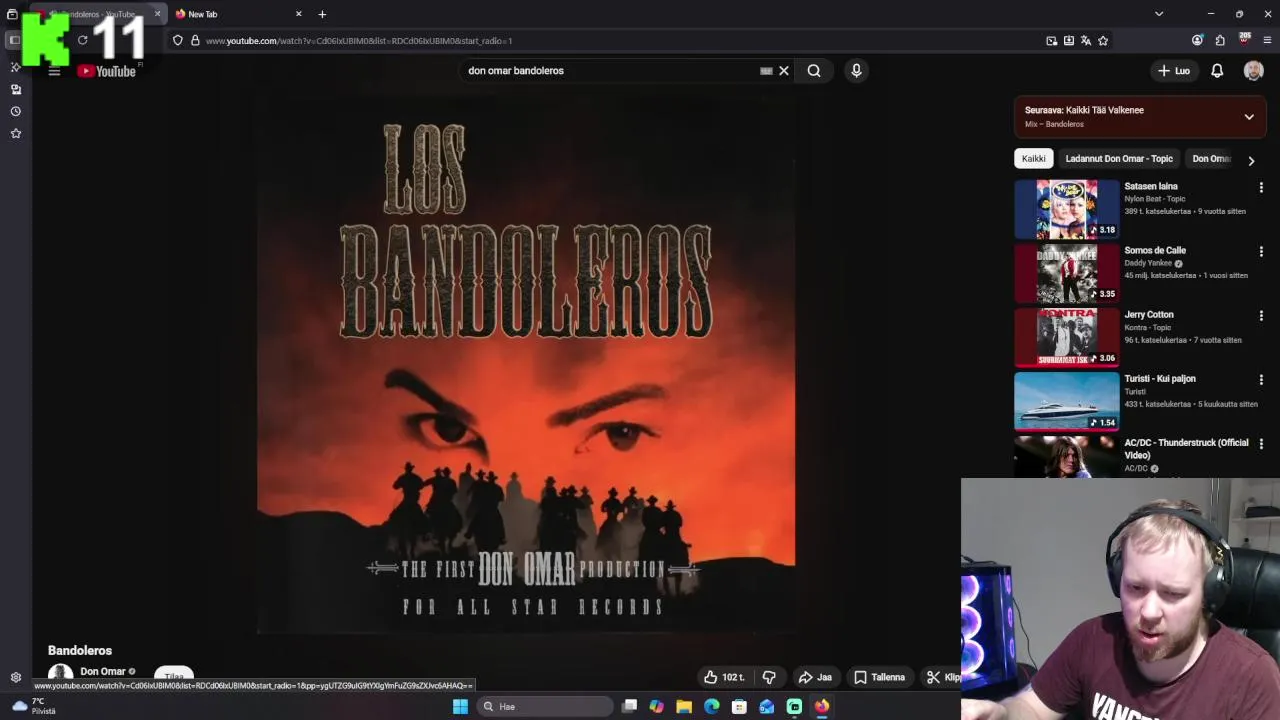Open File Explorer from the taskbar

point(684,706)
